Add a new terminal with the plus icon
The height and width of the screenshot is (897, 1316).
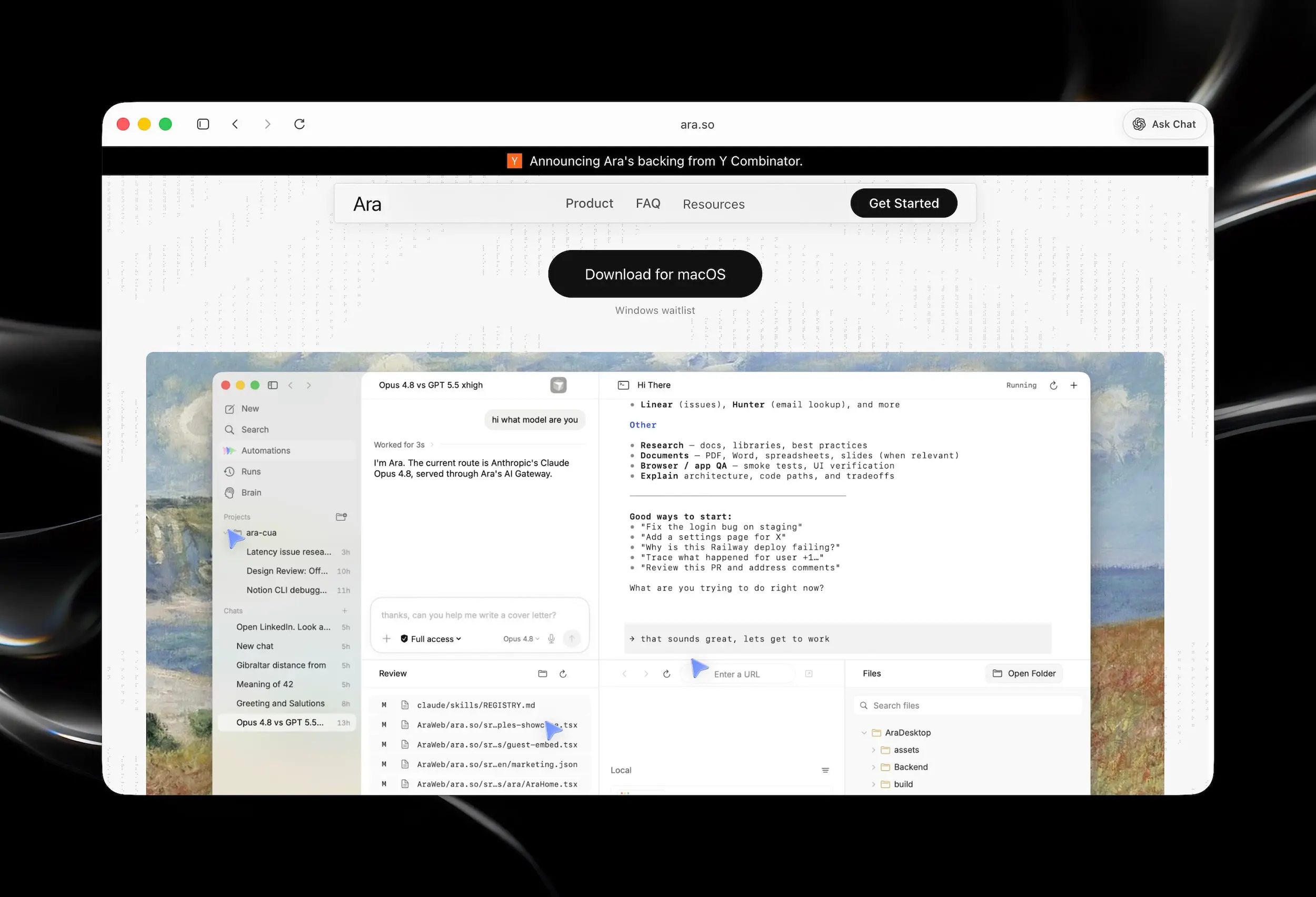[1074, 385]
